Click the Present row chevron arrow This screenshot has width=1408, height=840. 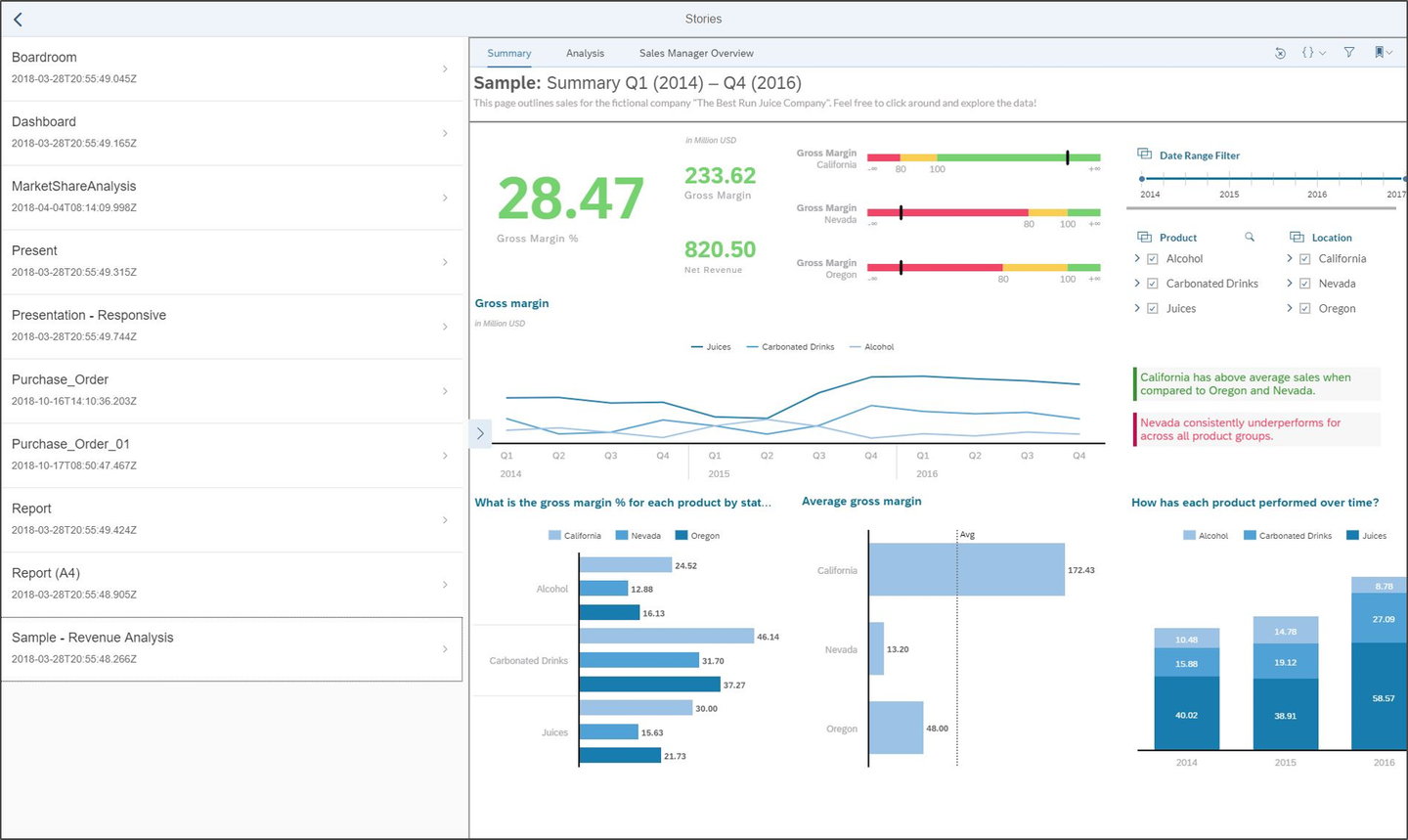[x=445, y=262]
